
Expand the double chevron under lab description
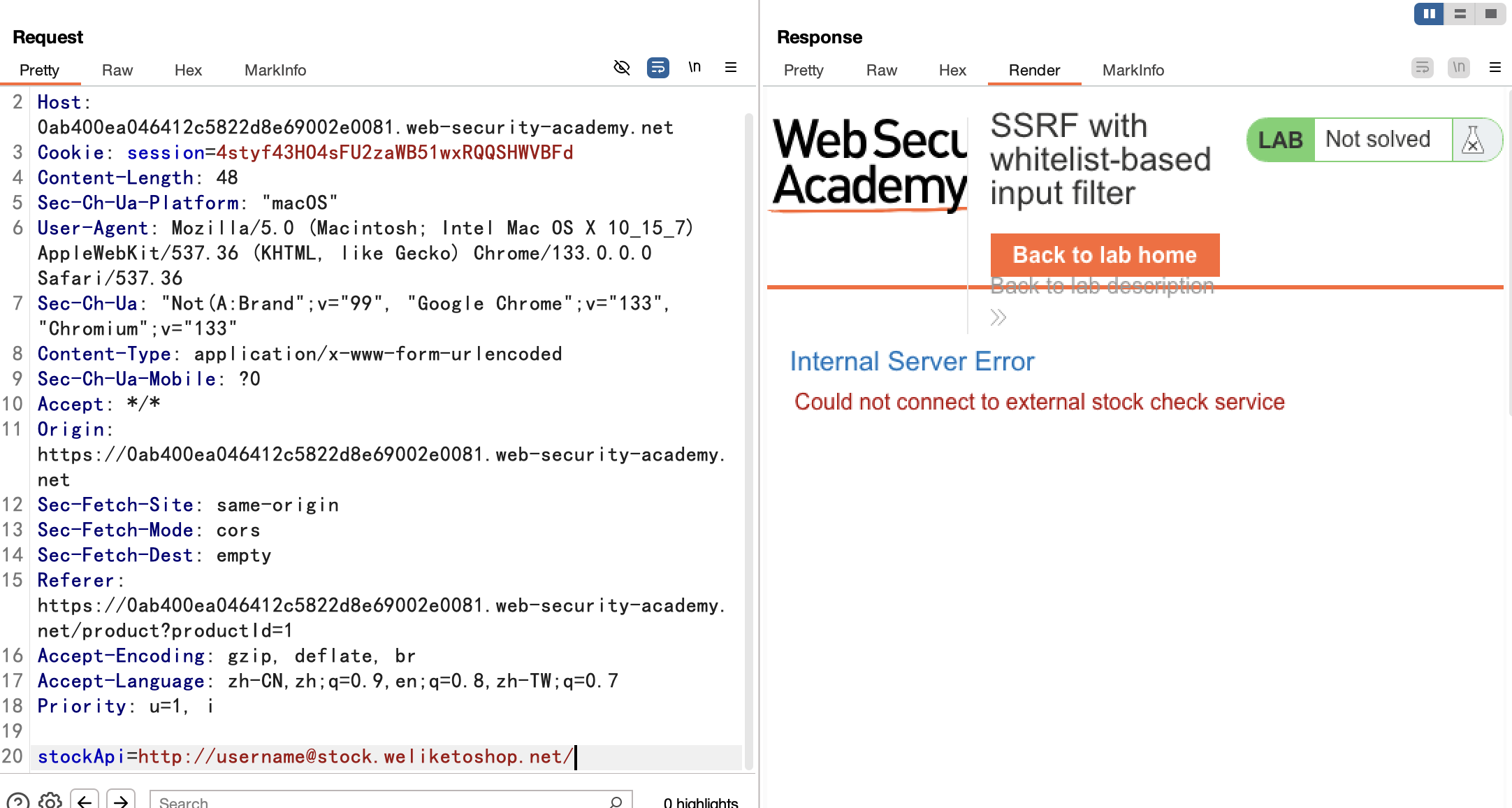click(998, 318)
